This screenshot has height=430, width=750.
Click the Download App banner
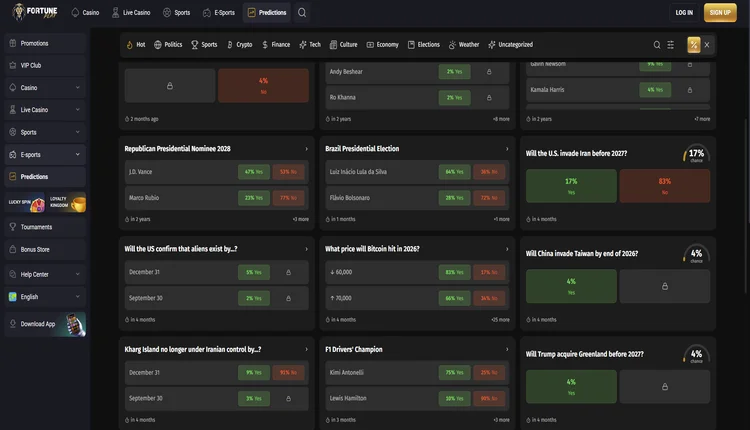[45, 324]
